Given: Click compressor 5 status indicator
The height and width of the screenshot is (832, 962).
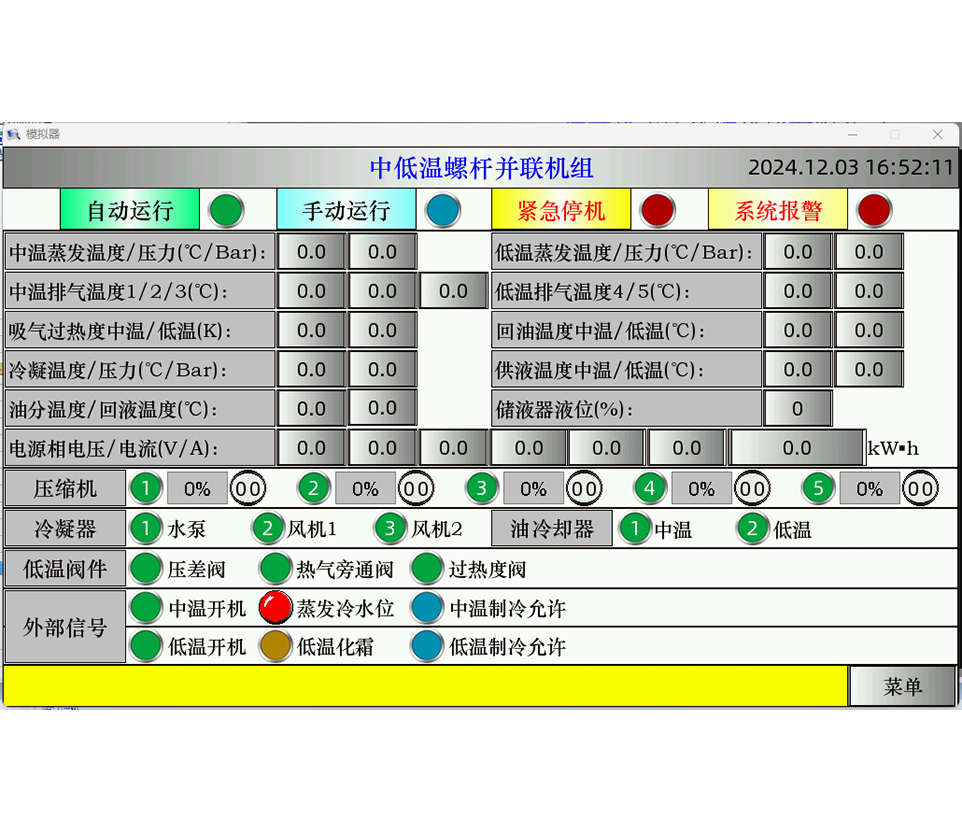Looking at the screenshot, I should point(818,488).
